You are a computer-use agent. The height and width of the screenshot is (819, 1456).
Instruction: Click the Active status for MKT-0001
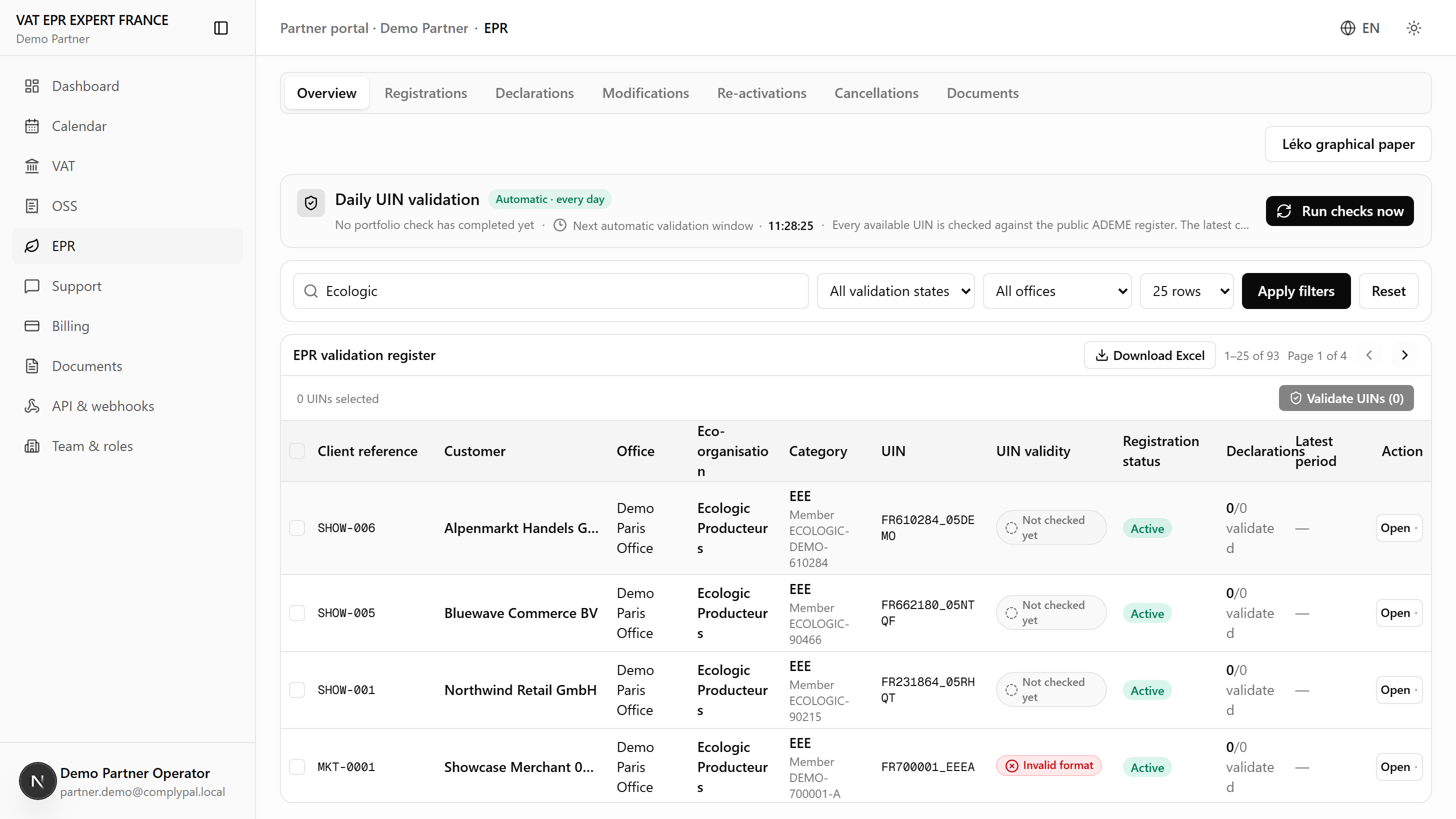pos(1147,767)
